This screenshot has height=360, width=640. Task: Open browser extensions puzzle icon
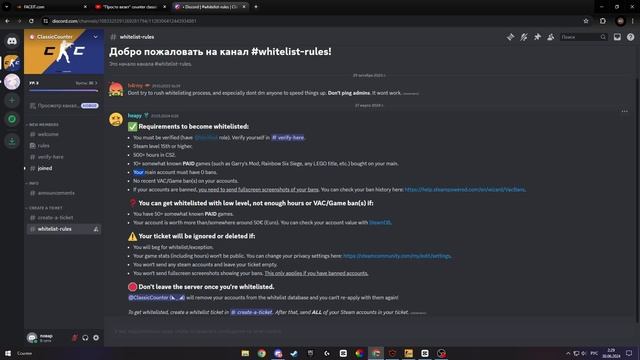(603, 21)
